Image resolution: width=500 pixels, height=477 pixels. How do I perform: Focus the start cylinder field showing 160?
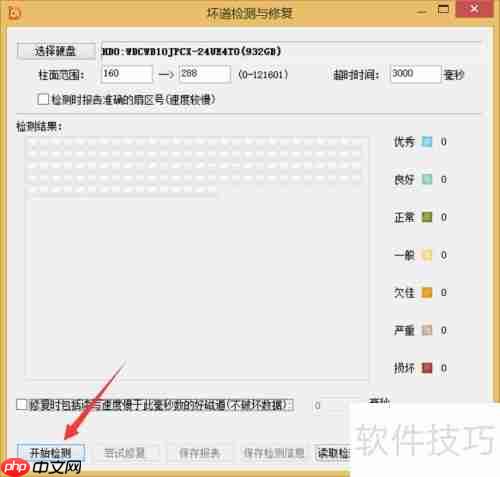pos(127,74)
